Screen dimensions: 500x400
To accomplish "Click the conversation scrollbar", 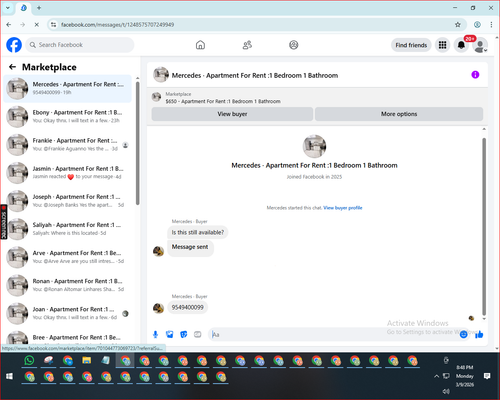I will pos(484,227).
